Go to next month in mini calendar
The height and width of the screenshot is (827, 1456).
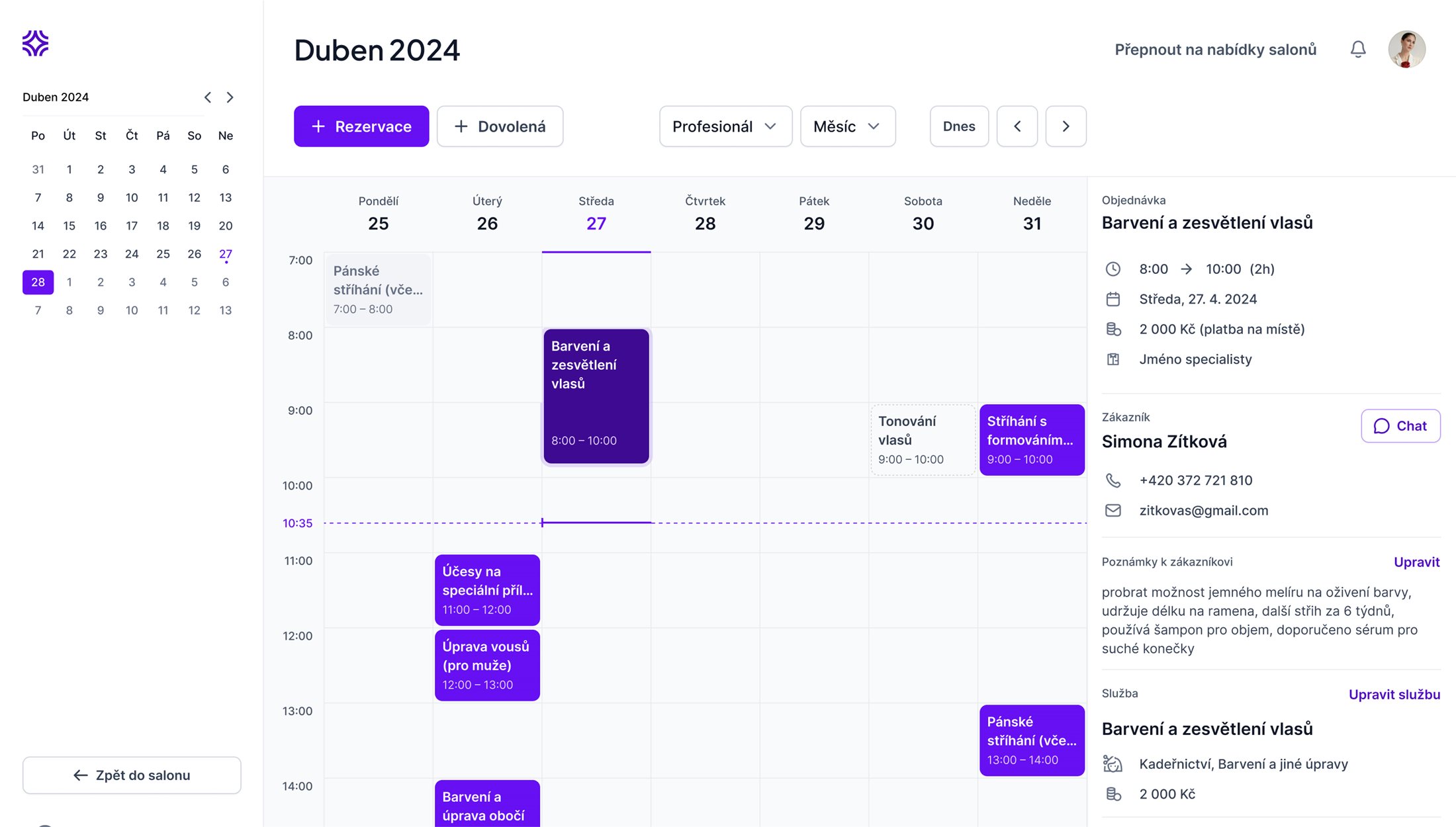[230, 97]
